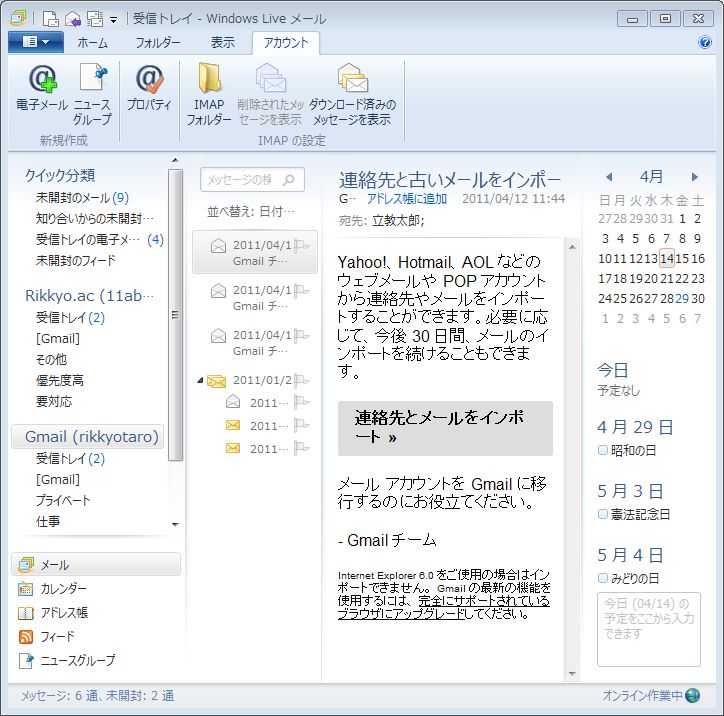Flag the 2011/01/2 conversation
Viewport: 724px width, 716px height.
tap(302, 380)
